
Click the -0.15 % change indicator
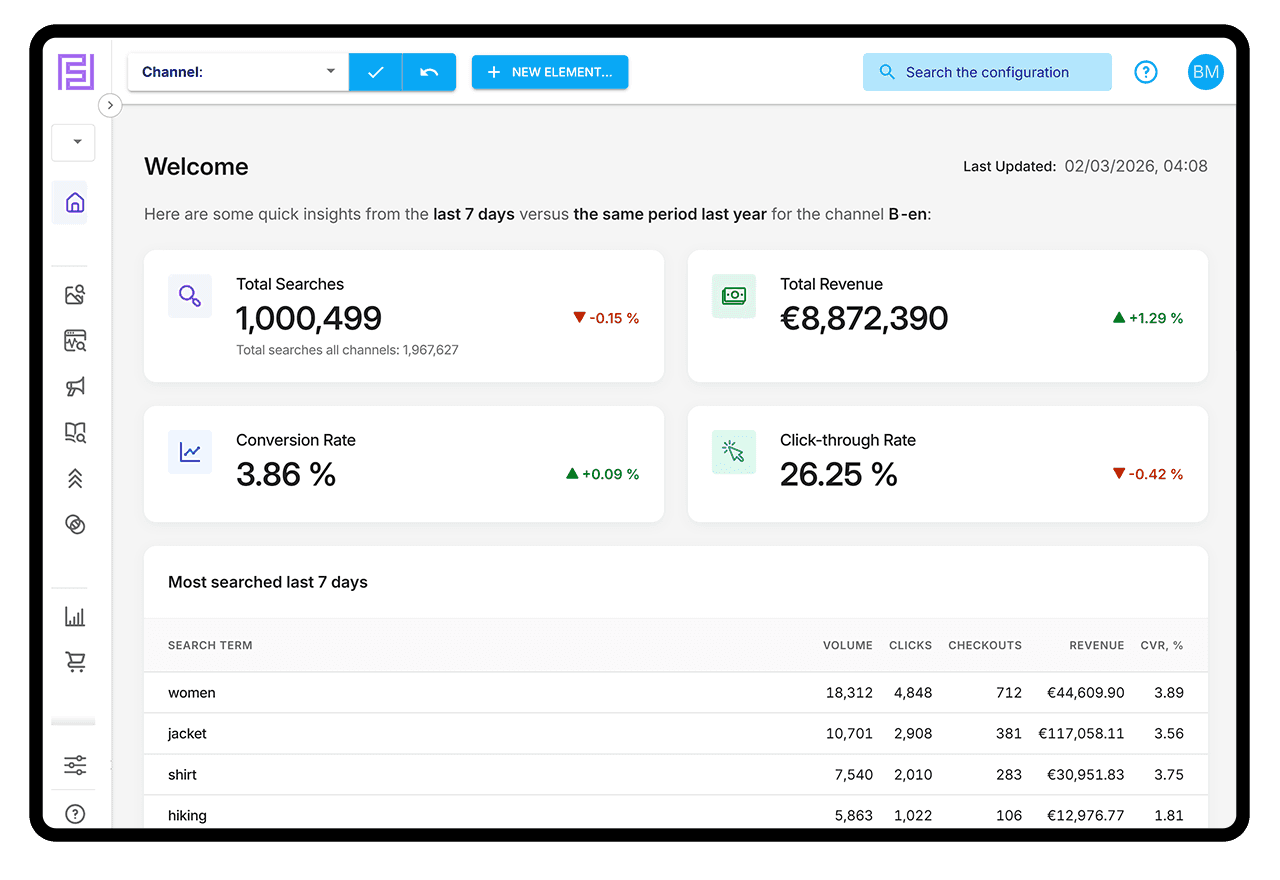coord(606,318)
